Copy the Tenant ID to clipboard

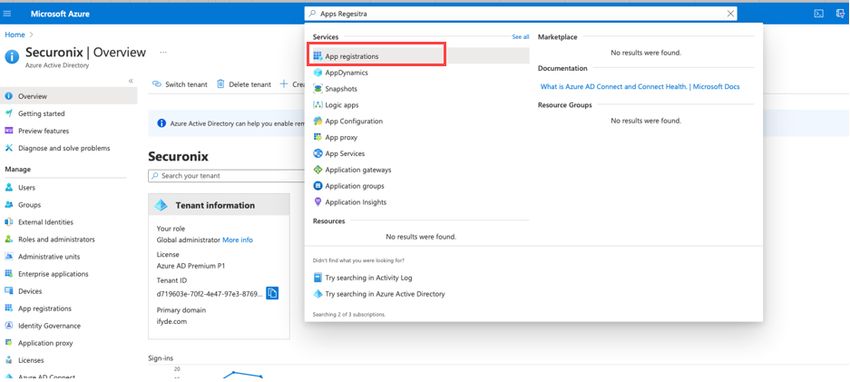click(x=272, y=293)
